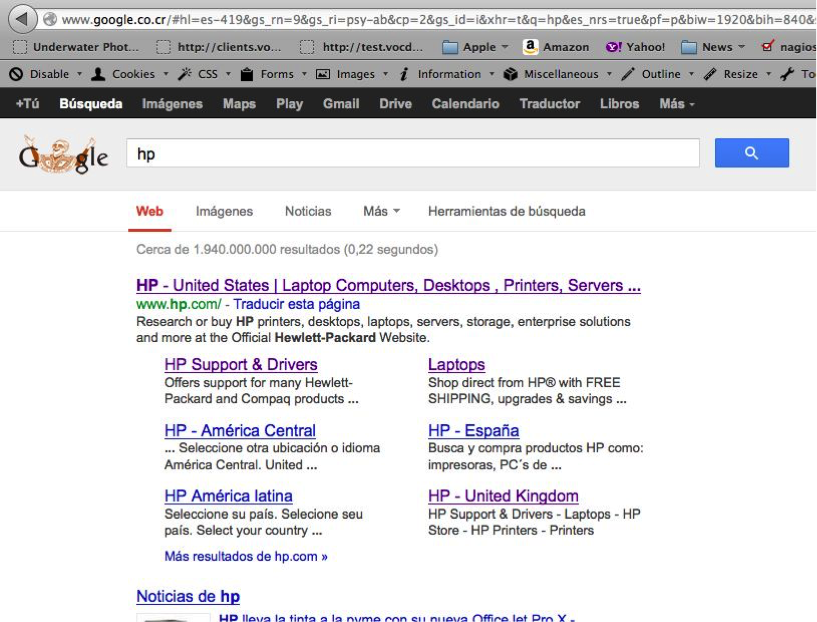This screenshot has width=817, height=622.
Task: Expand the Outline dropdown arrow
Action: click(691, 74)
